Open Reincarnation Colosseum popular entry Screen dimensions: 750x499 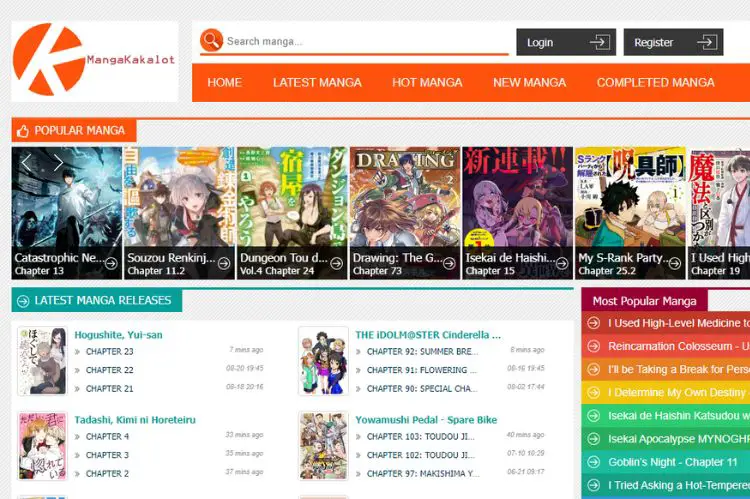(666, 346)
